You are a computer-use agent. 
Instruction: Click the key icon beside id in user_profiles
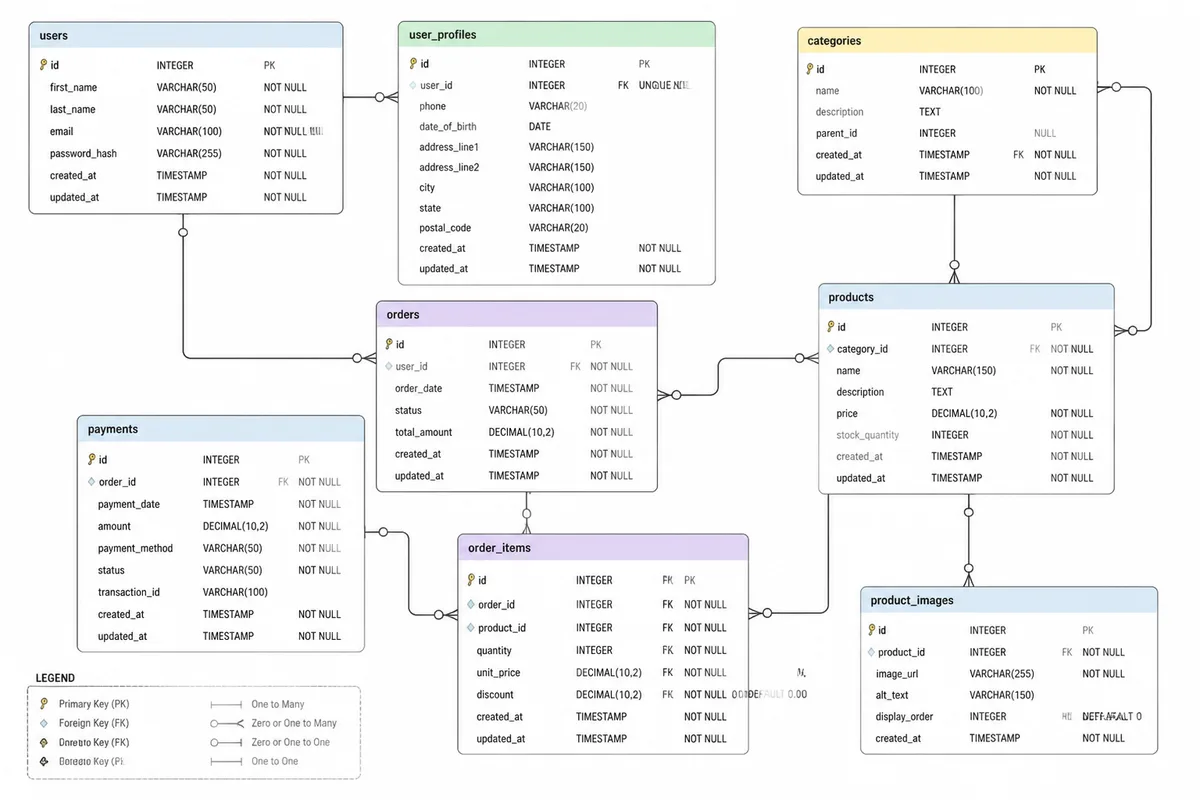point(412,64)
